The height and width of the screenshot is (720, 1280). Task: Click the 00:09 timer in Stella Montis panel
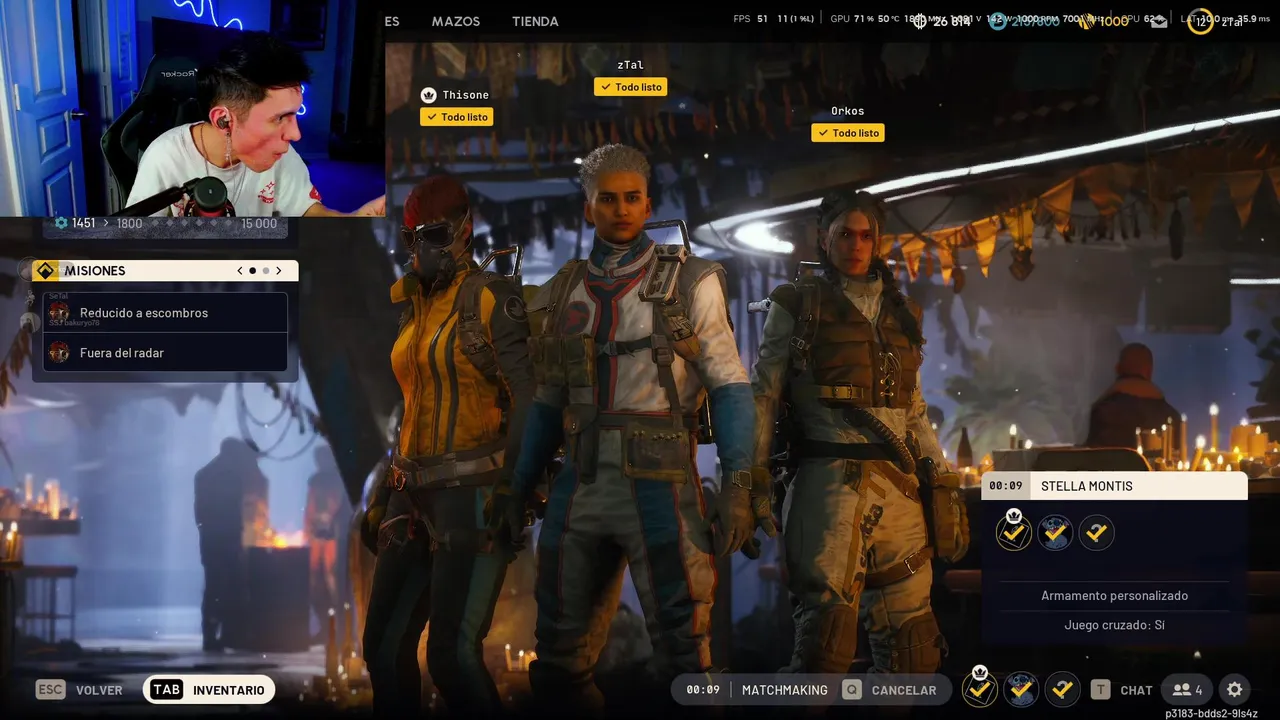click(1006, 486)
